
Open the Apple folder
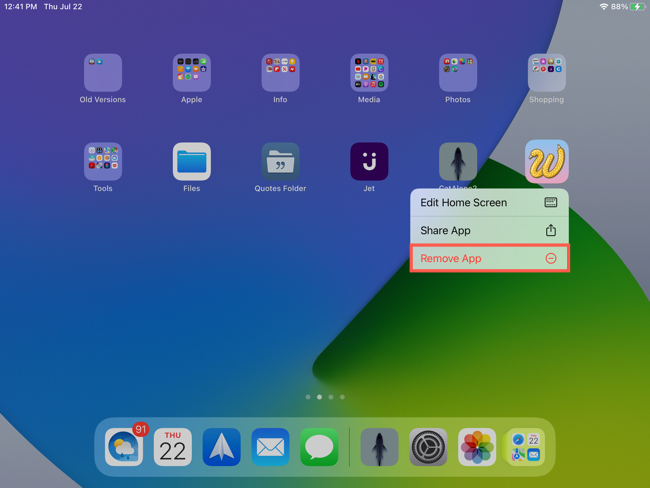[192, 73]
